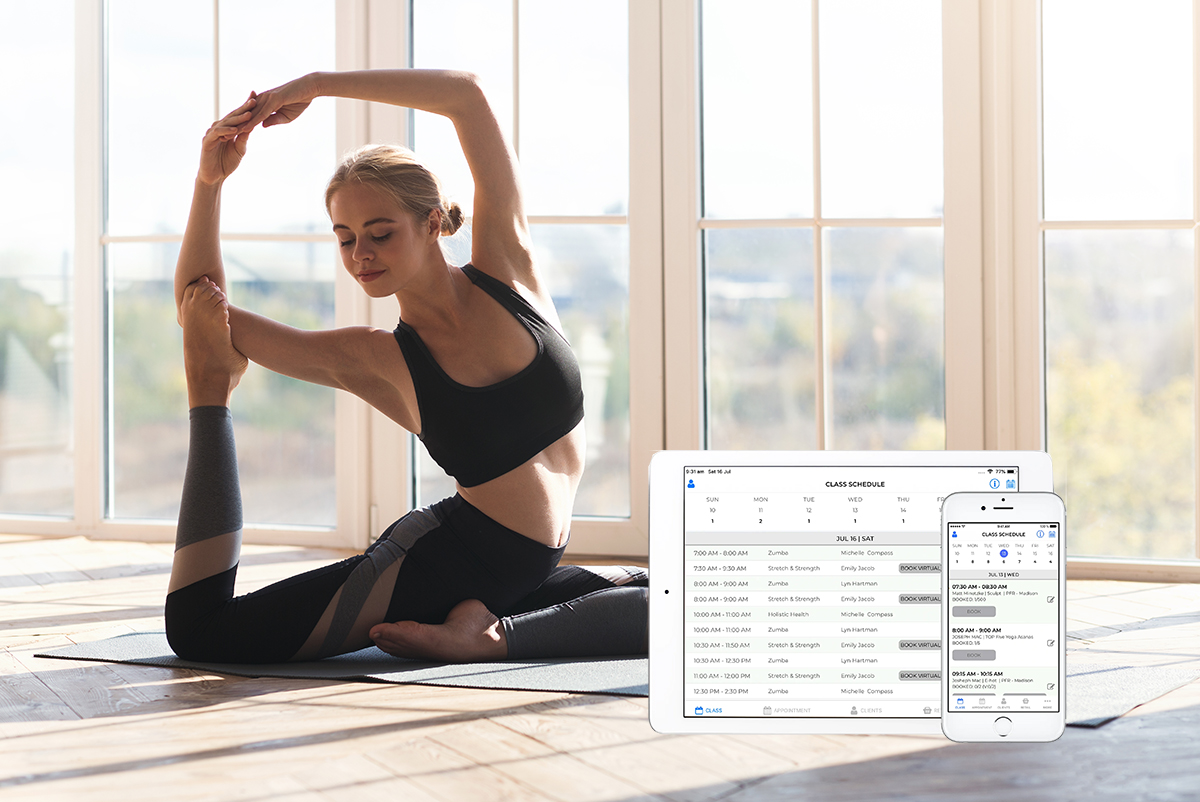
Task: Tap the edit icon for the Five Yoga Asanas class
Action: (1049, 642)
